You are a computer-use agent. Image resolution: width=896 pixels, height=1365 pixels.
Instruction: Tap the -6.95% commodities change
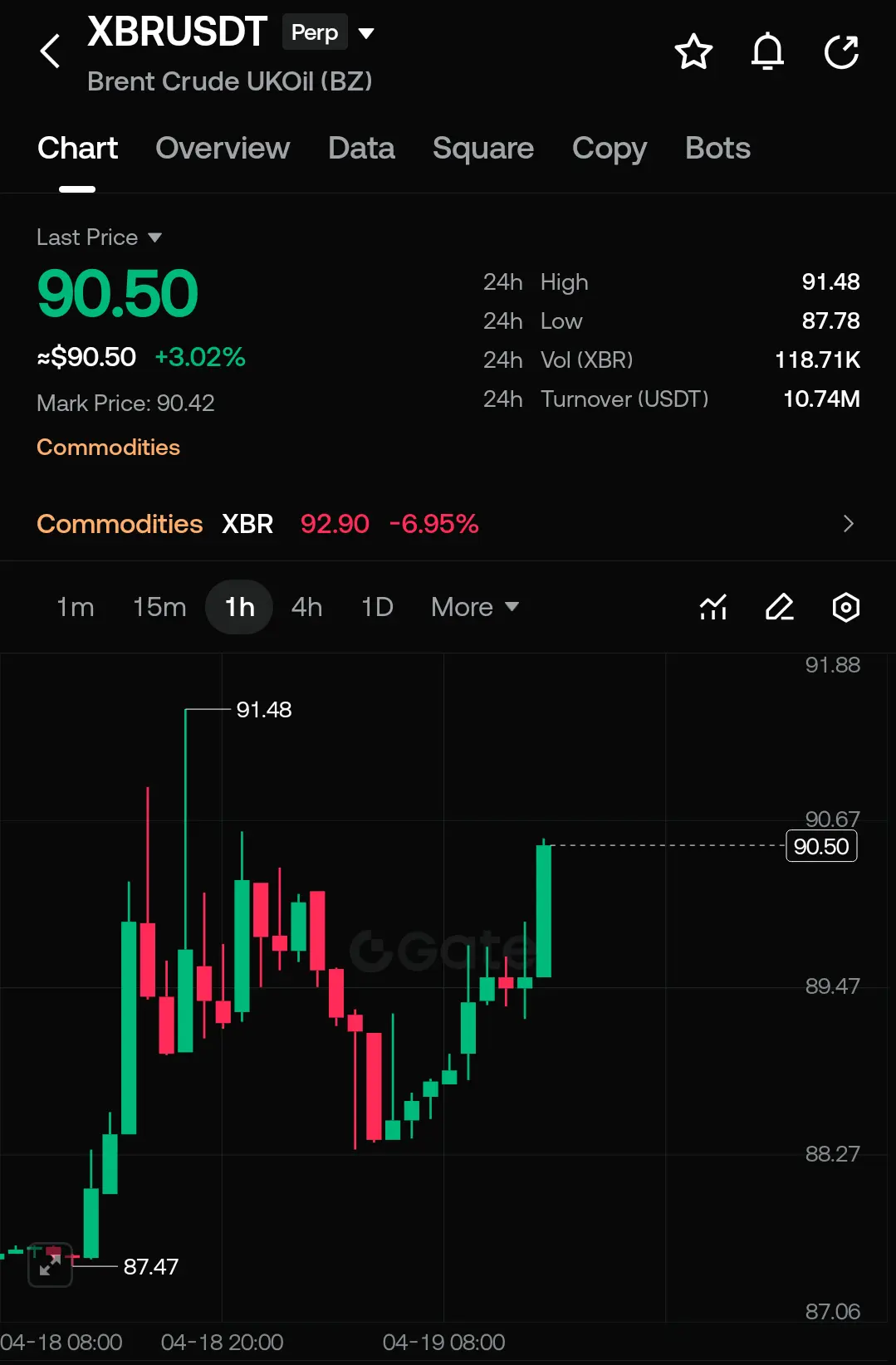(433, 524)
